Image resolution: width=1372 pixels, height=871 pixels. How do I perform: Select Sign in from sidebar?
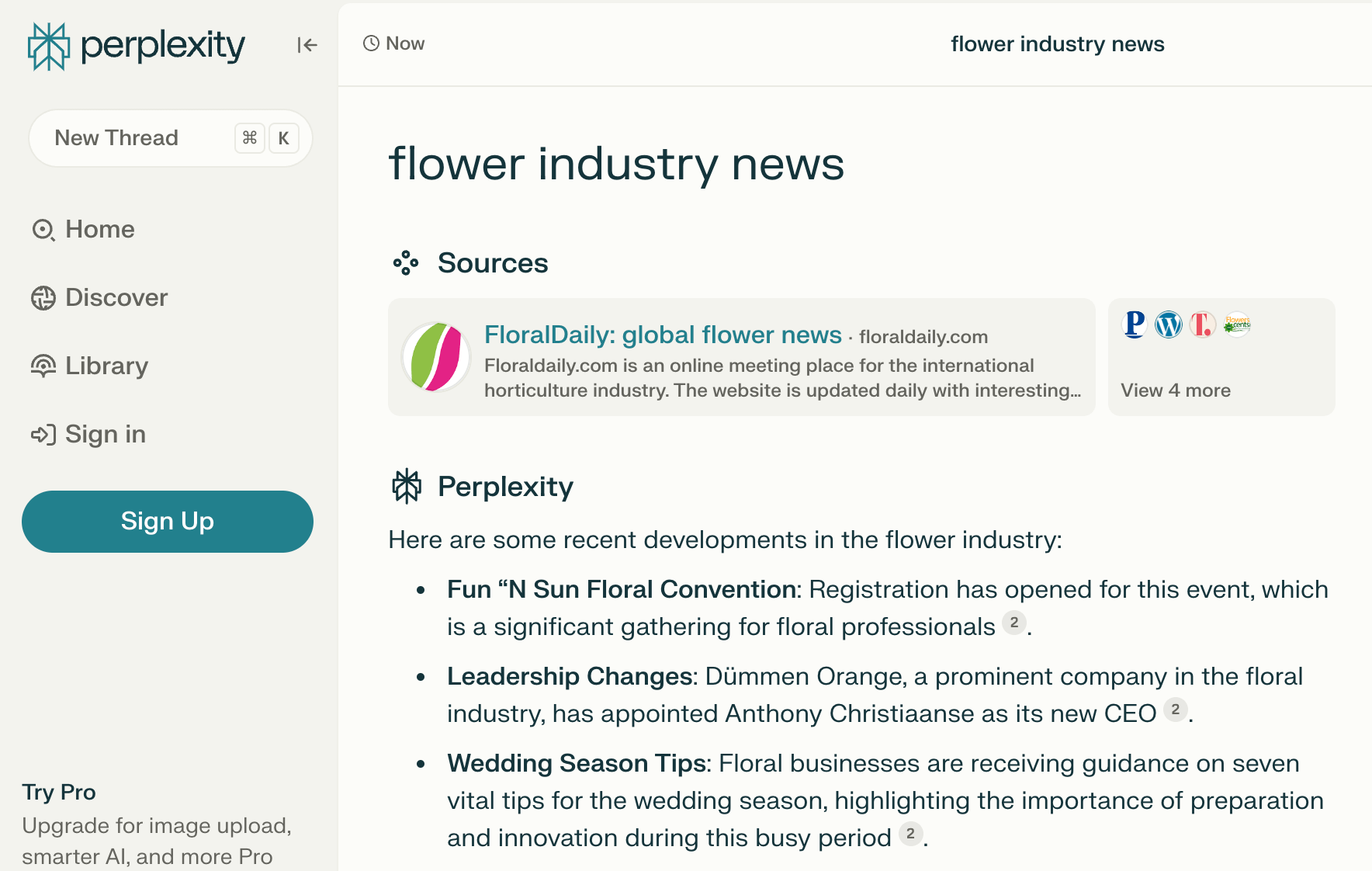click(x=88, y=435)
